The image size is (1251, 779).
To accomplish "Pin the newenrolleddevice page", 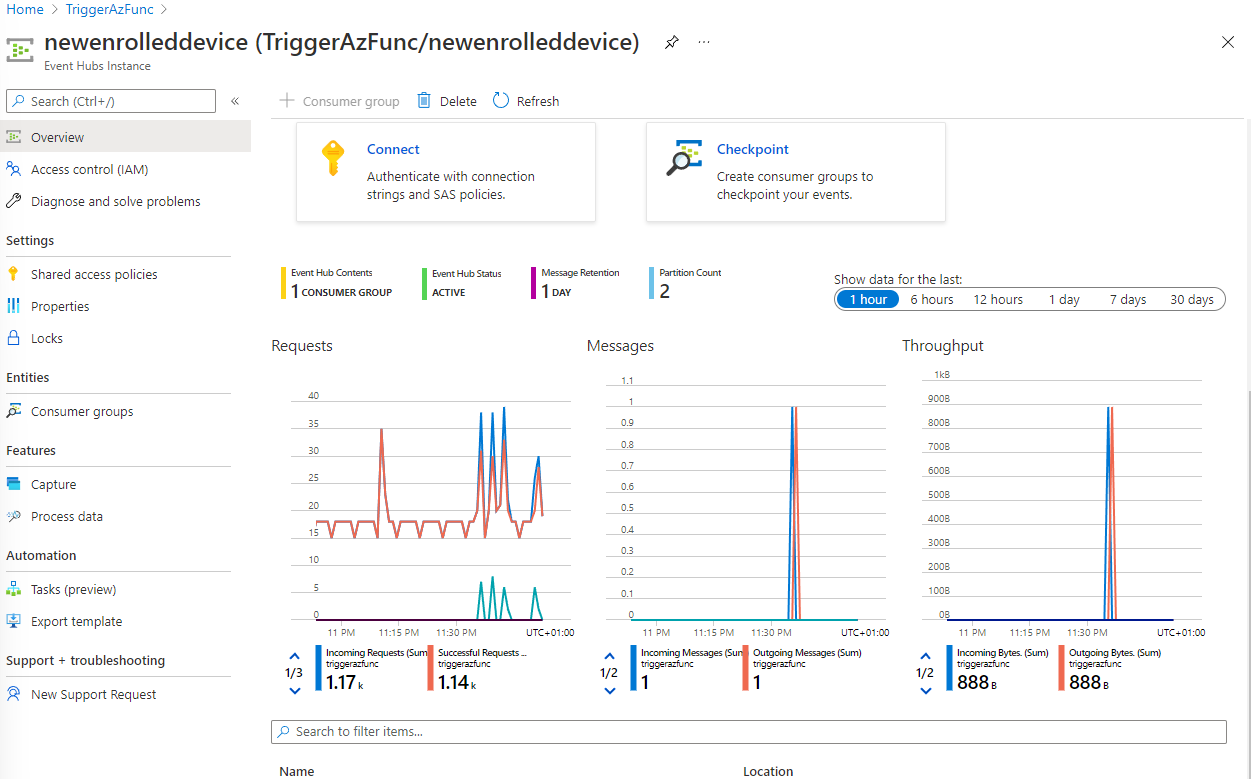I will click(671, 42).
